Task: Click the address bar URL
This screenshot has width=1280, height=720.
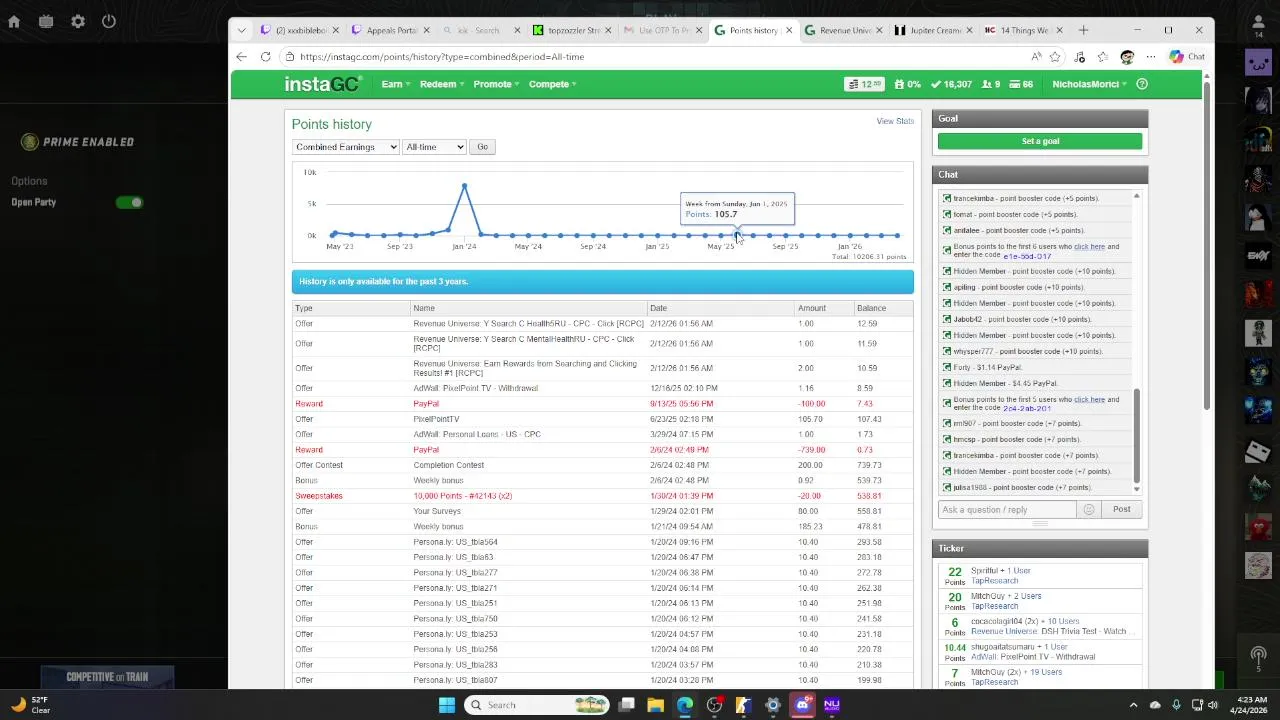Action: pos(442,57)
